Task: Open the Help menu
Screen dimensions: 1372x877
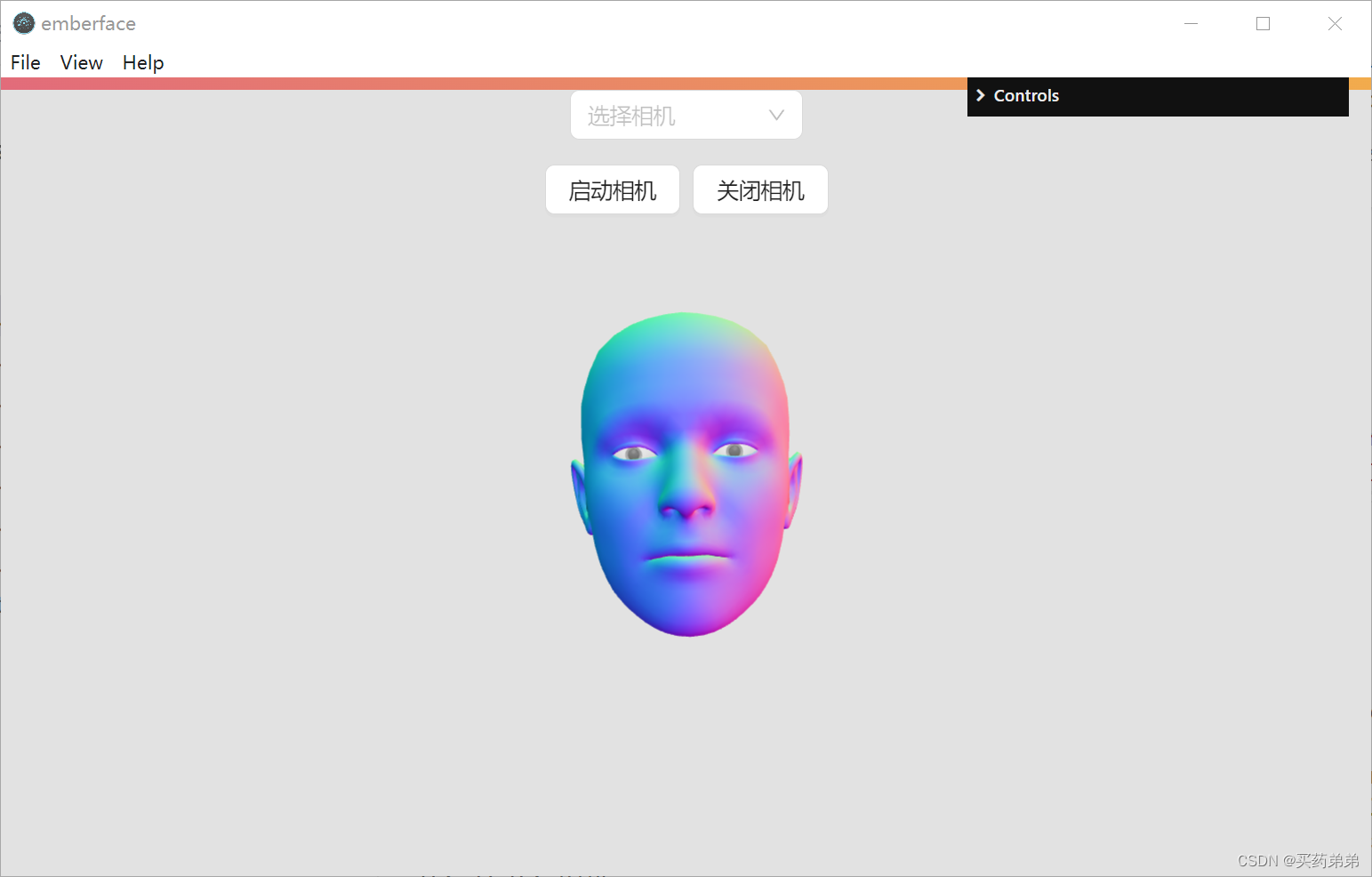Action: (x=143, y=62)
